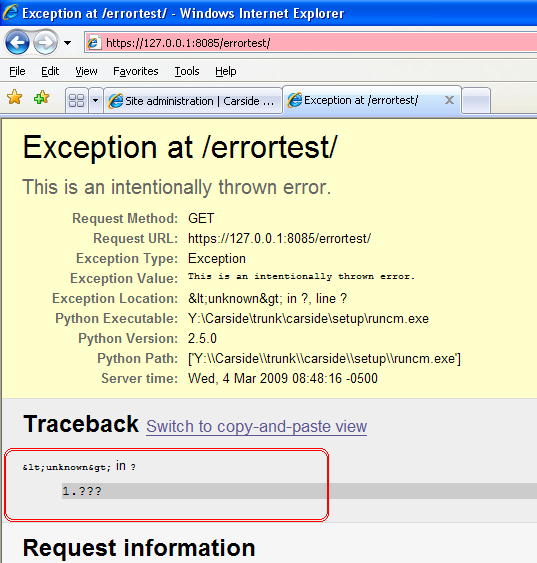537x563 pixels.
Task: Click the Request URL value https://127.0.0.1:8085/errortest/
Action: (279, 238)
